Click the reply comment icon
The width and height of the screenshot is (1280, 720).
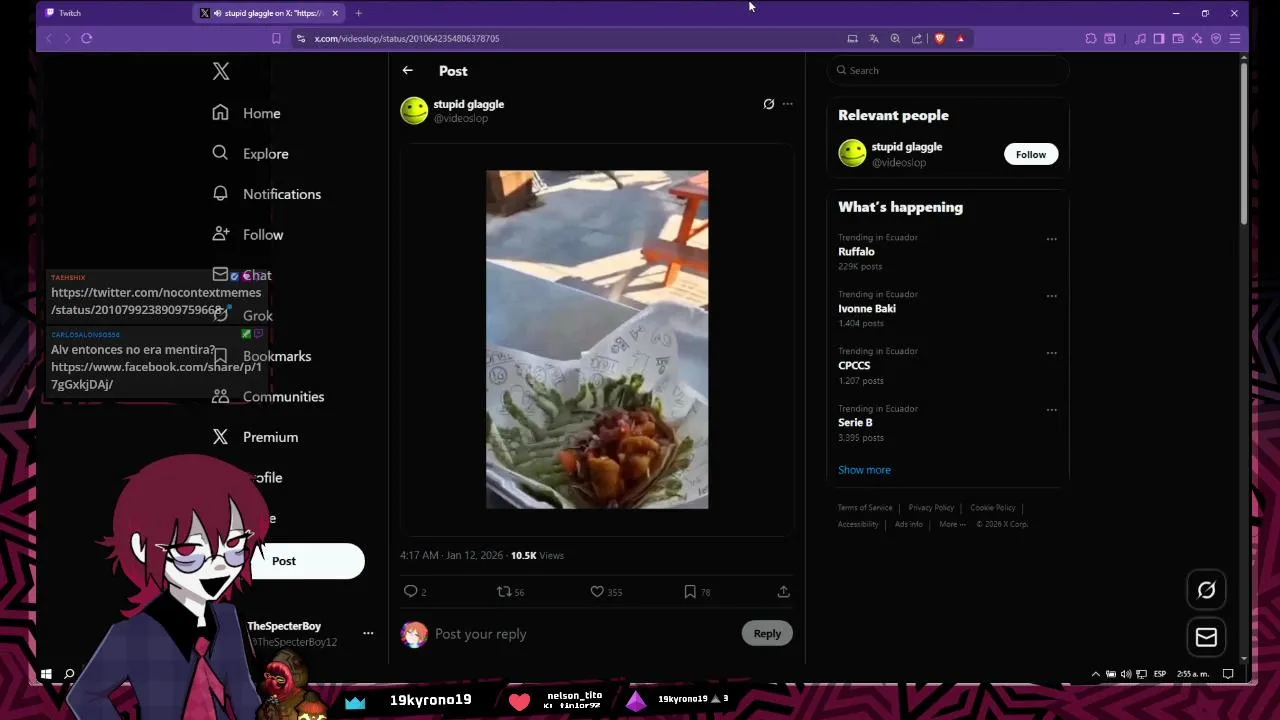pos(410,592)
